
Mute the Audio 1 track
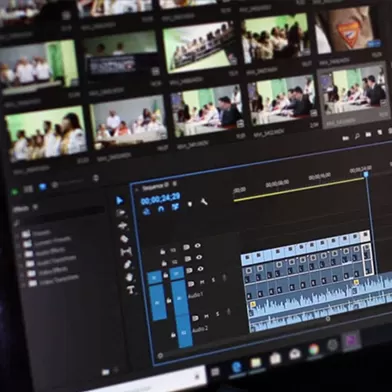[202, 282]
